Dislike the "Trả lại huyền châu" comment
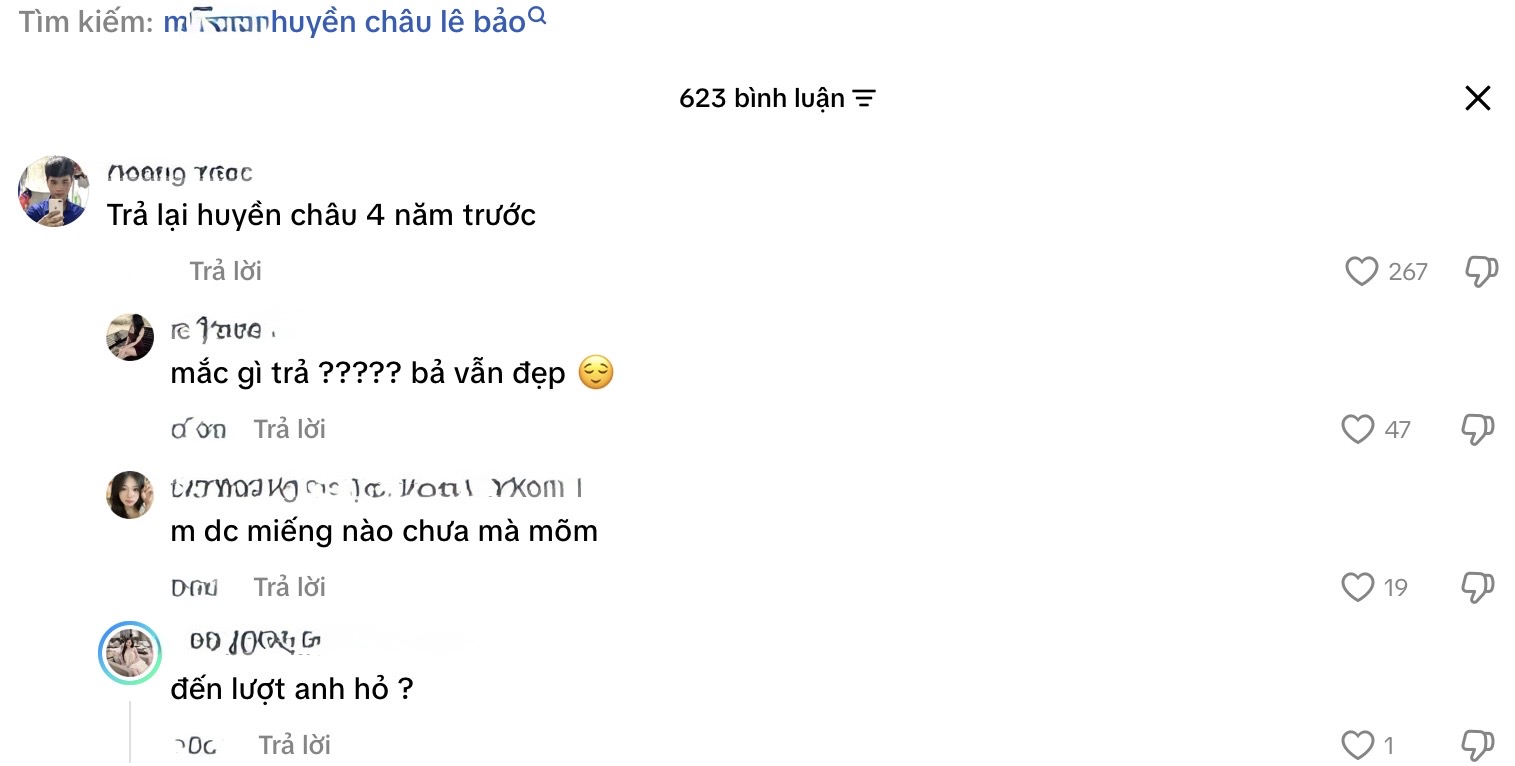The image size is (1515, 766). [1481, 271]
